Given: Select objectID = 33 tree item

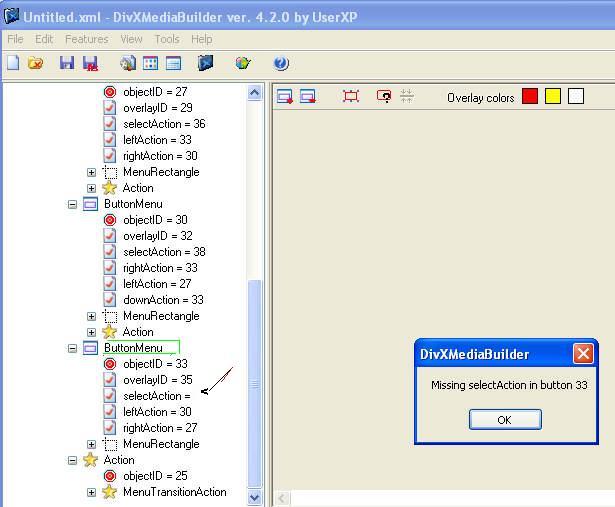Looking at the screenshot, I should (155, 364).
